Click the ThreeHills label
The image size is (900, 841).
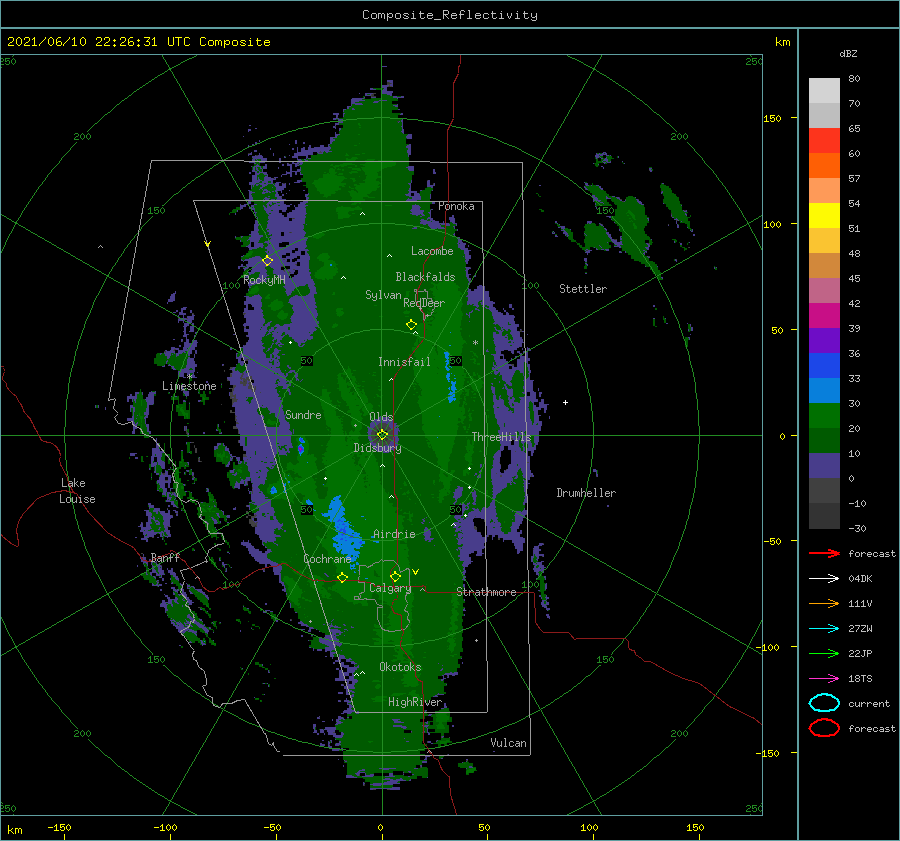click(x=502, y=437)
